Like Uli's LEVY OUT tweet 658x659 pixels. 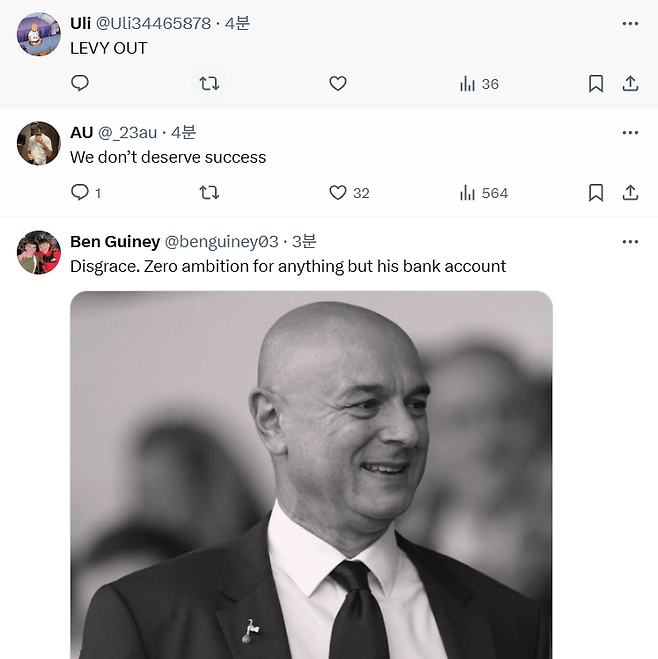click(338, 84)
